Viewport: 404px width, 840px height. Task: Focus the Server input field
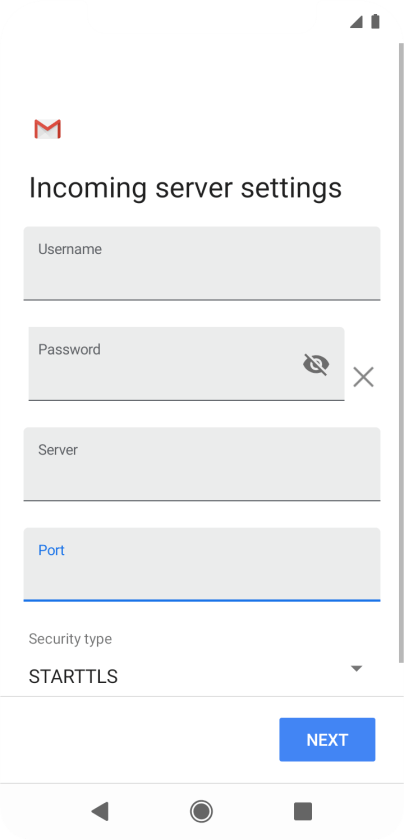click(x=202, y=464)
